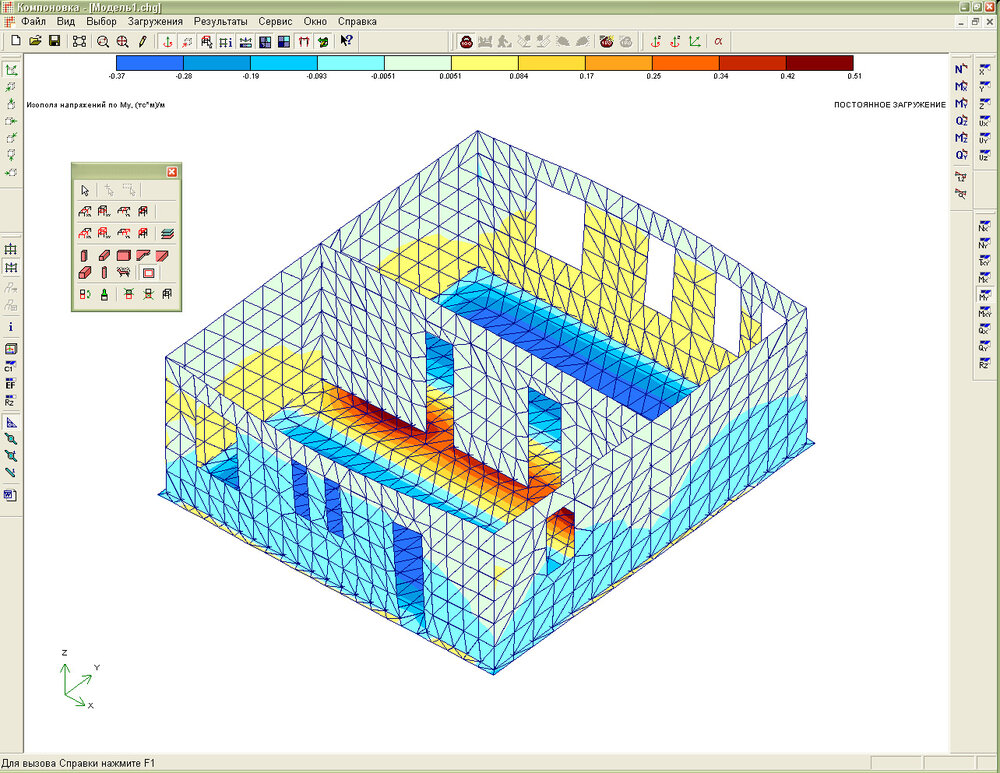The image size is (1000, 773).
Task: Create a new document with the blank page icon
Action: click(x=16, y=41)
